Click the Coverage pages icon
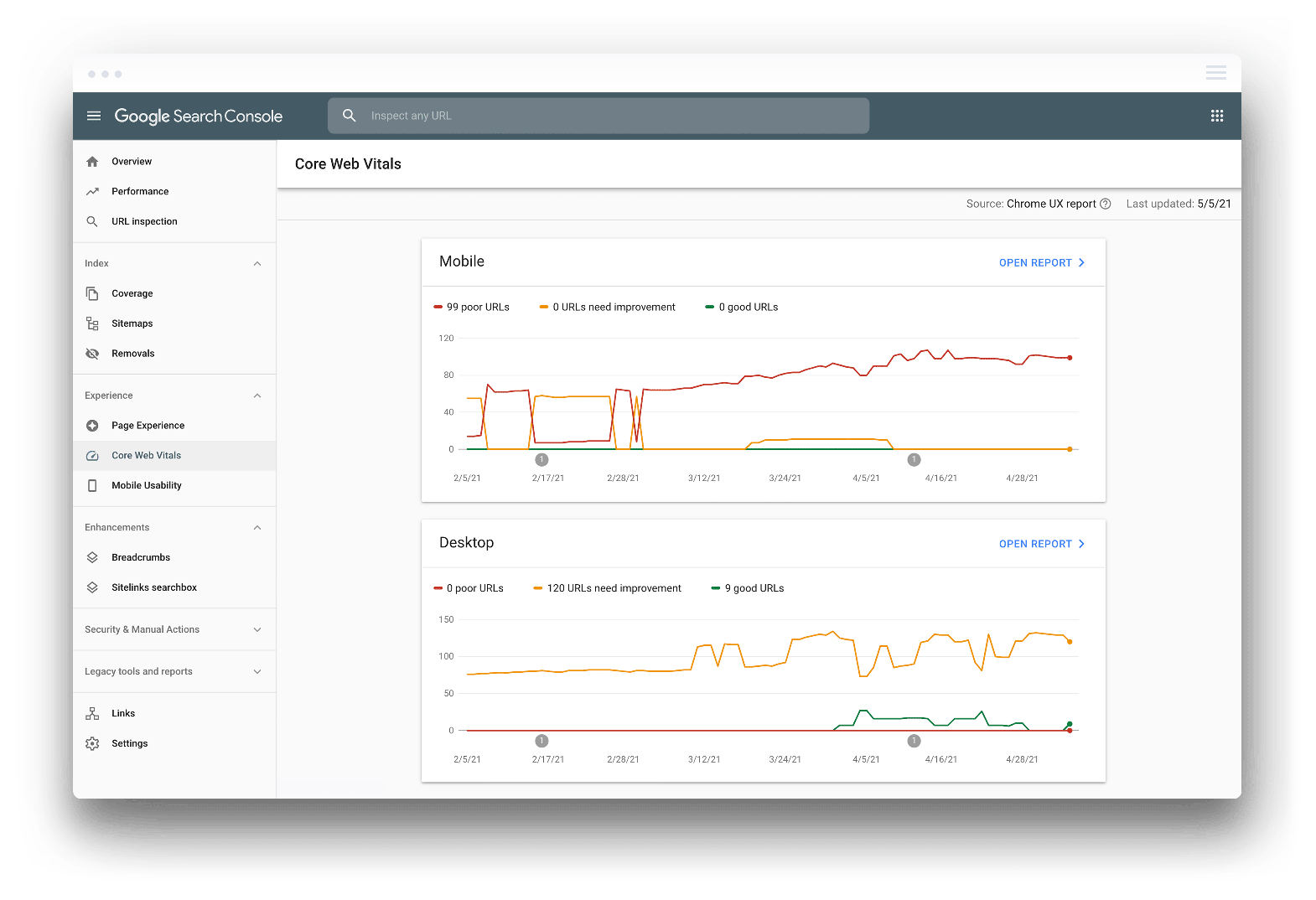The height and width of the screenshot is (900, 1316). pos(92,293)
